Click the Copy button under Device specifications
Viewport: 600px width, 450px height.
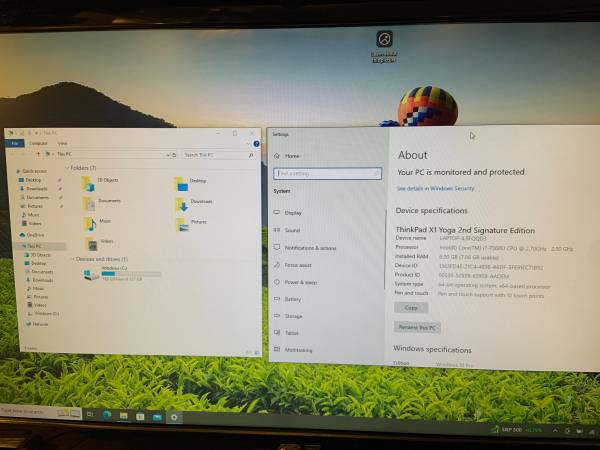click(411, 308)
